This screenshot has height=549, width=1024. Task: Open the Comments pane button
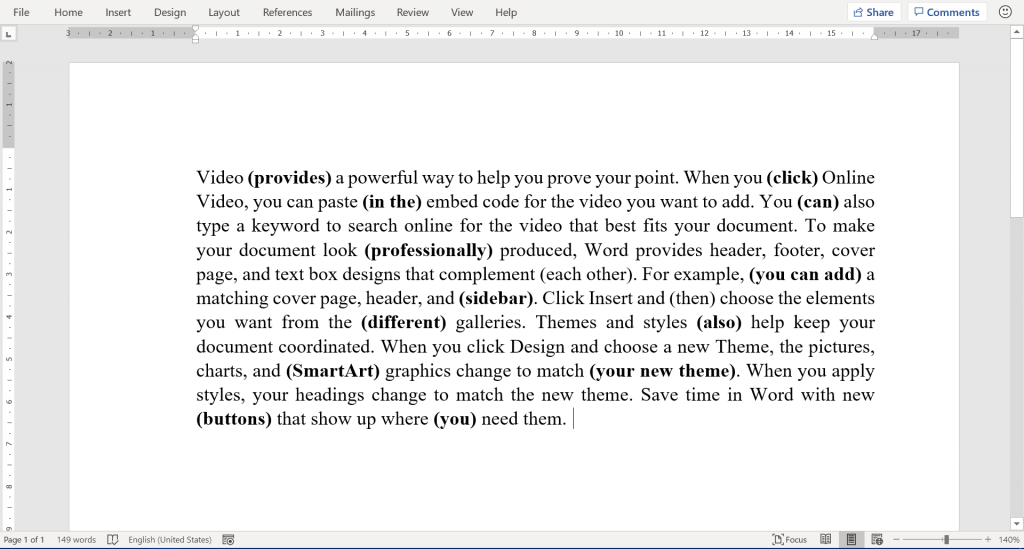tap(945, 12)
